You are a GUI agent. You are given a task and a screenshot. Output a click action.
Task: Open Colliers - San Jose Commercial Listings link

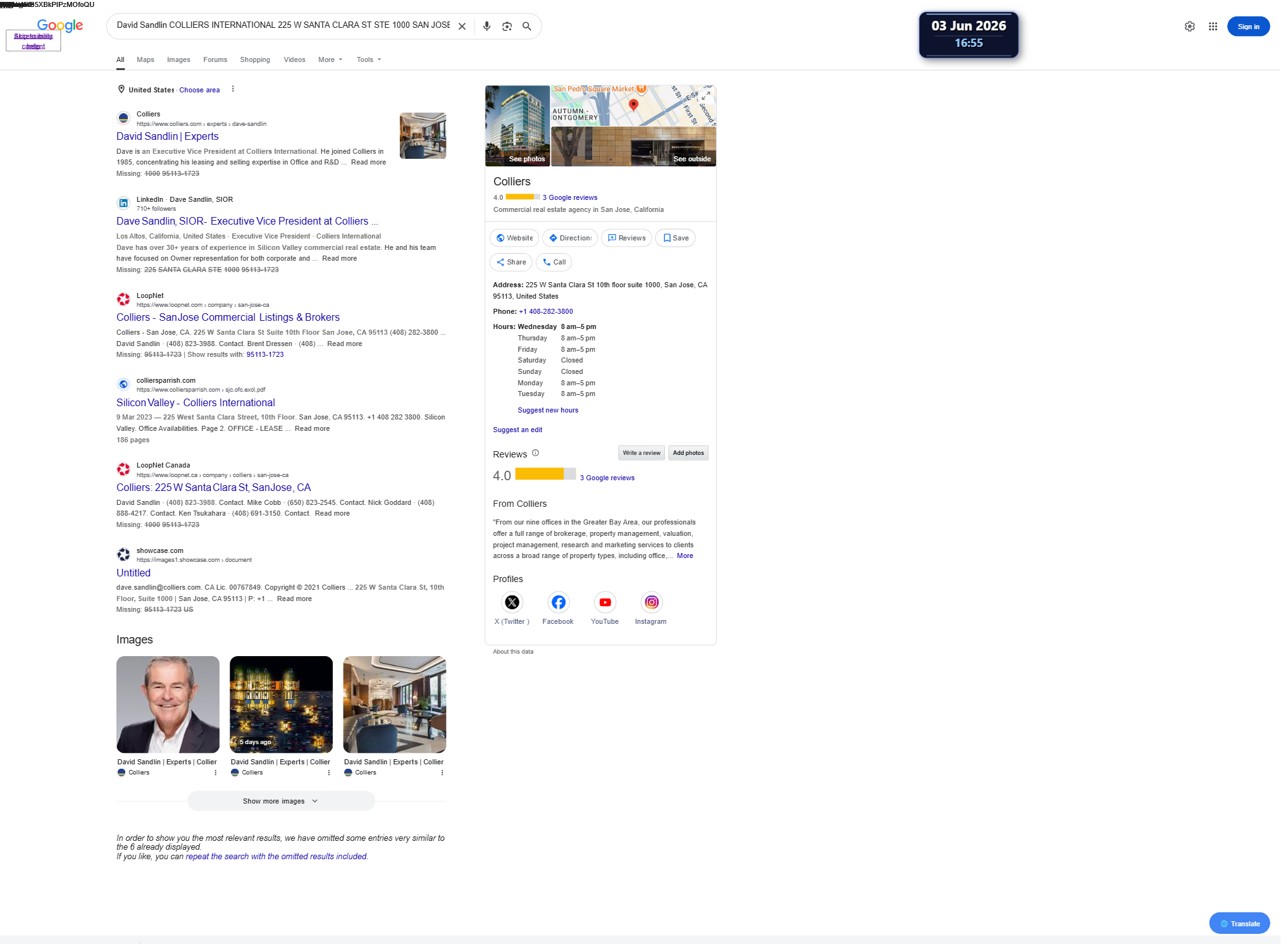(228, 318)
